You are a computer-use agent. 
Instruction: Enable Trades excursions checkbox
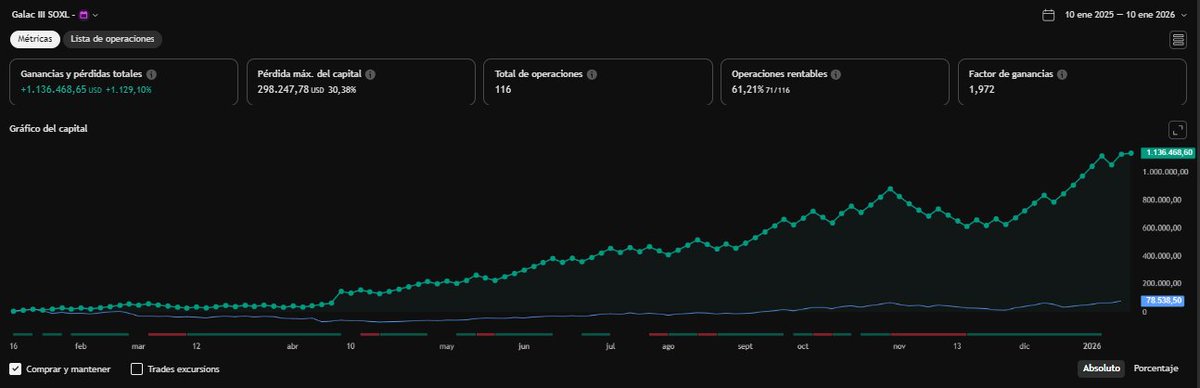(137, 369)
